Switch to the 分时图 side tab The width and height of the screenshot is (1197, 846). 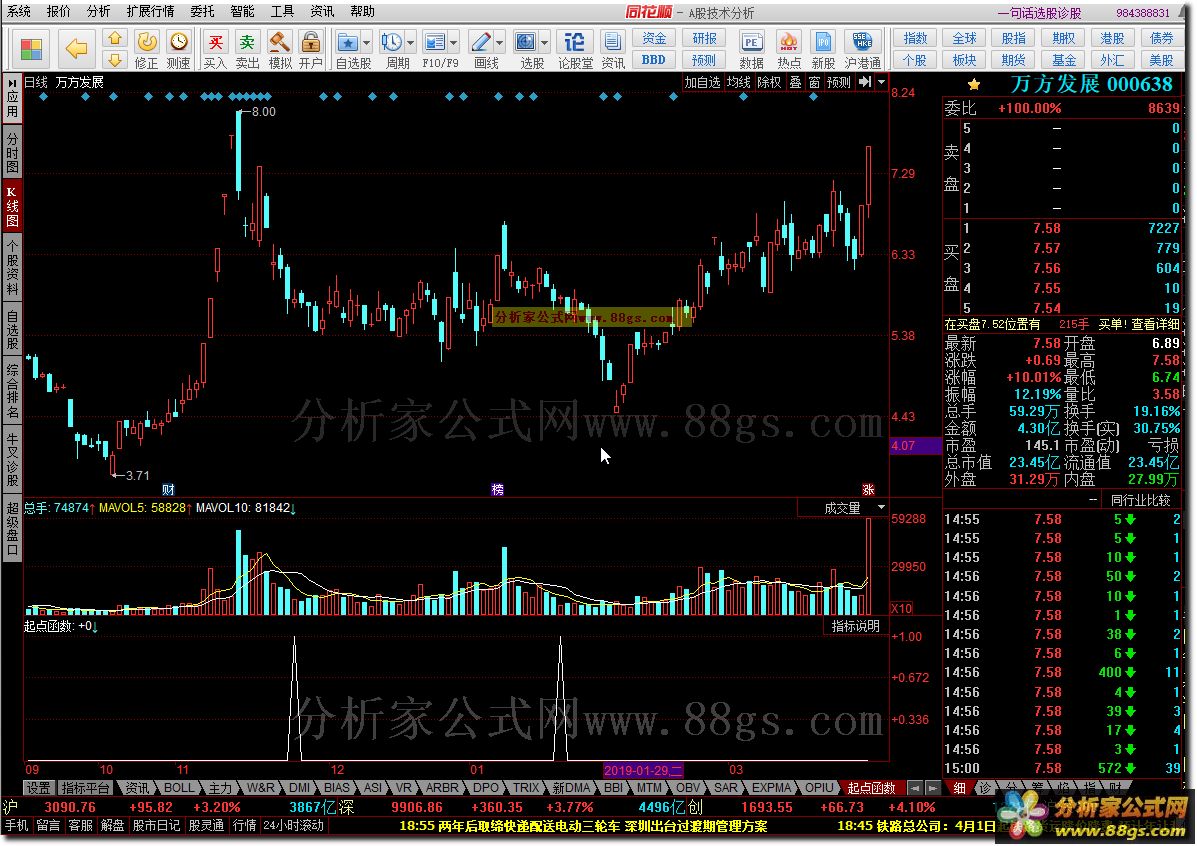(12, 151)
